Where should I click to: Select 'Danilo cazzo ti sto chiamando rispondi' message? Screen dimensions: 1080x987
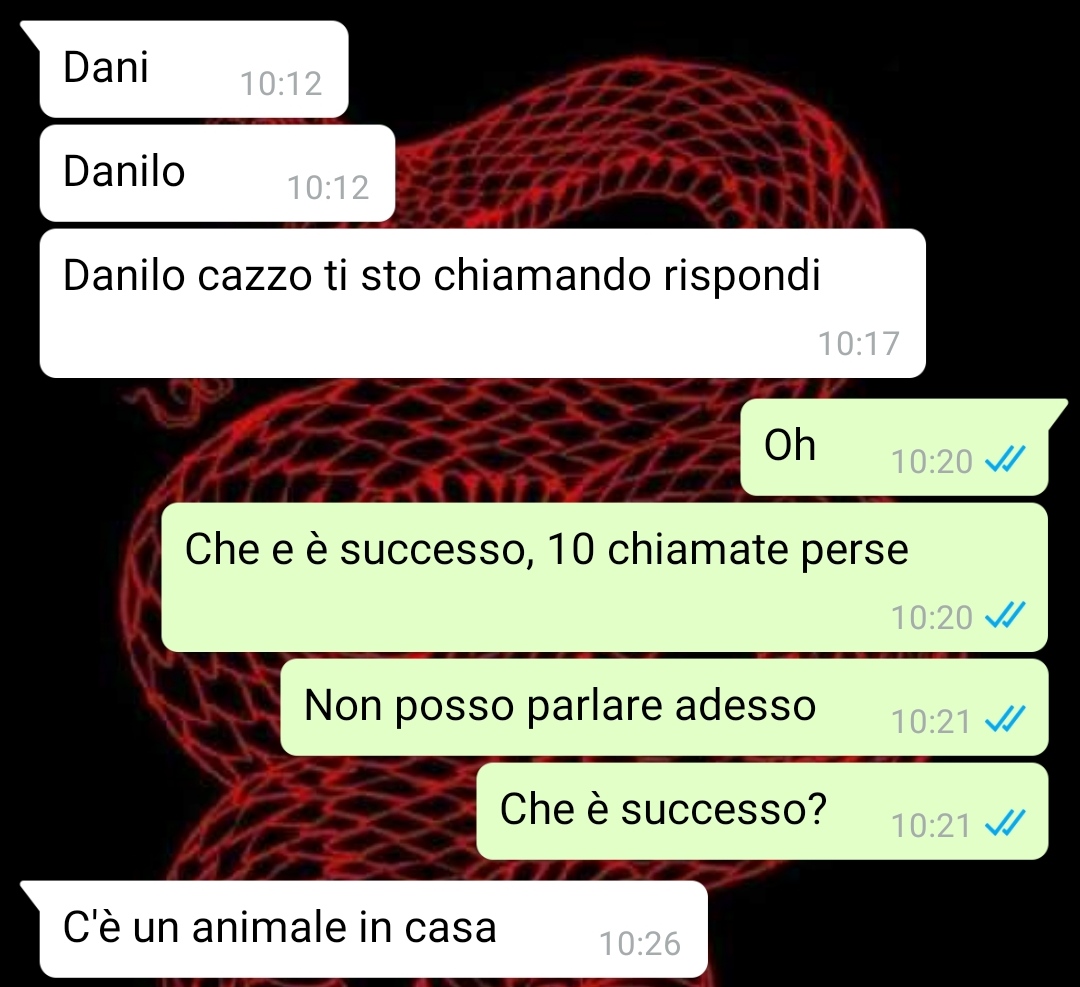pyautogui.click(x=482, y=303)
